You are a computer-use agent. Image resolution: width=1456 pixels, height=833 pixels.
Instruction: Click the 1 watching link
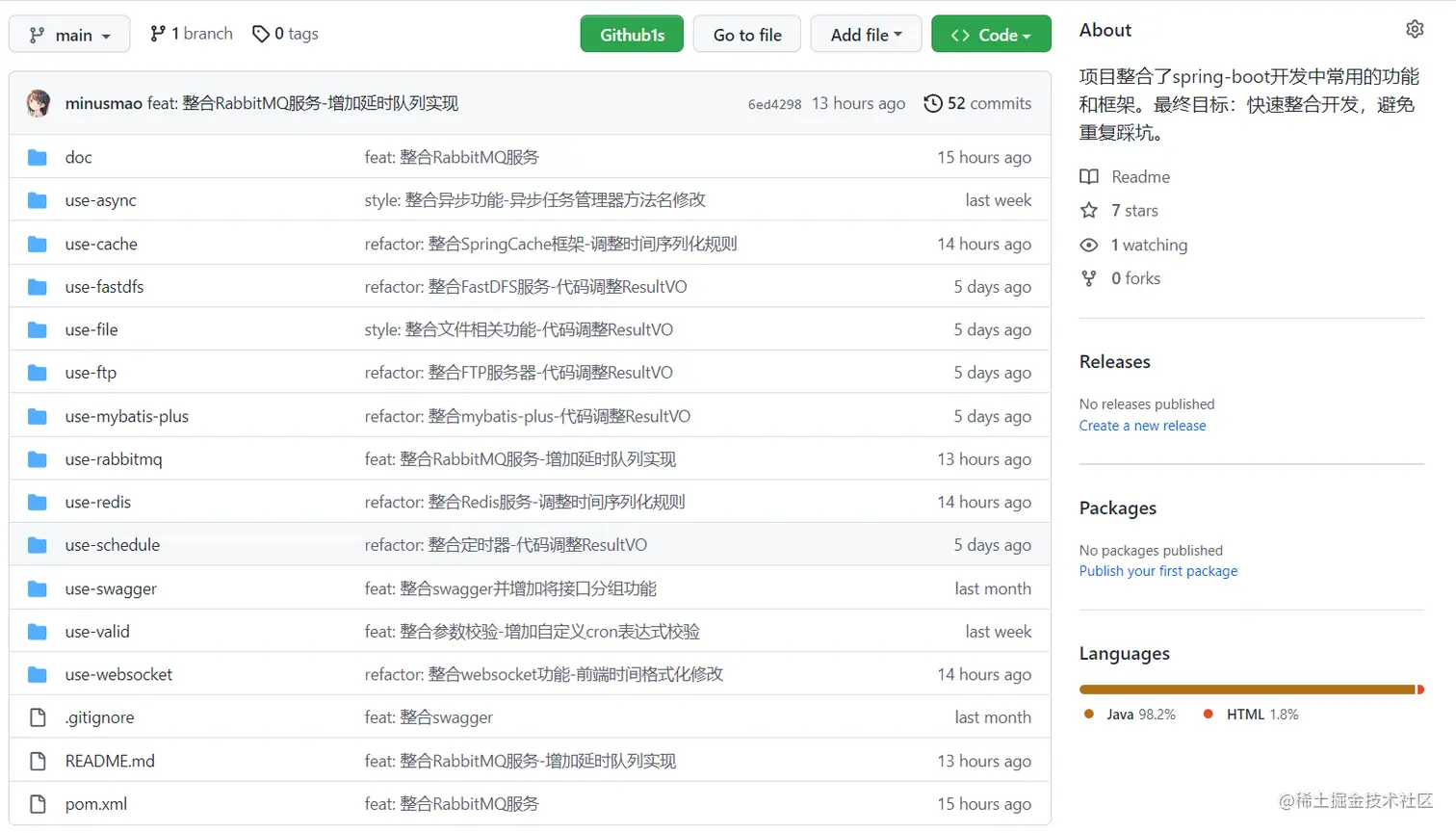point(1149,245)
